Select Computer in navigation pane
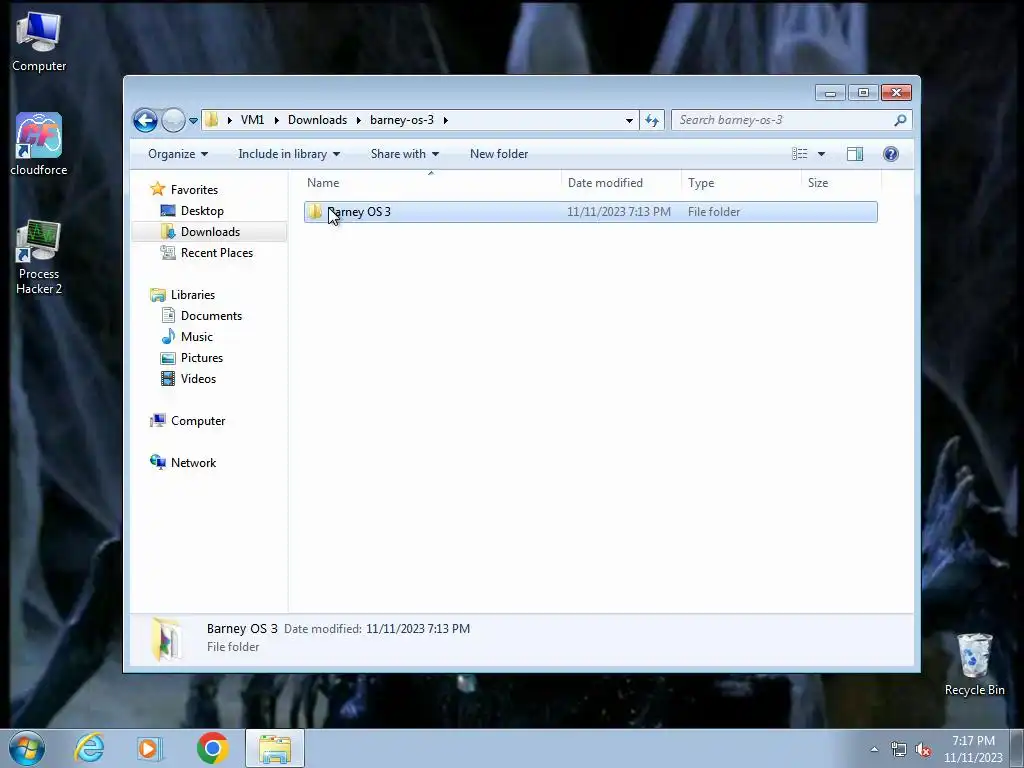The height and width of the screenshot is (768, 1024). [197, 421]
